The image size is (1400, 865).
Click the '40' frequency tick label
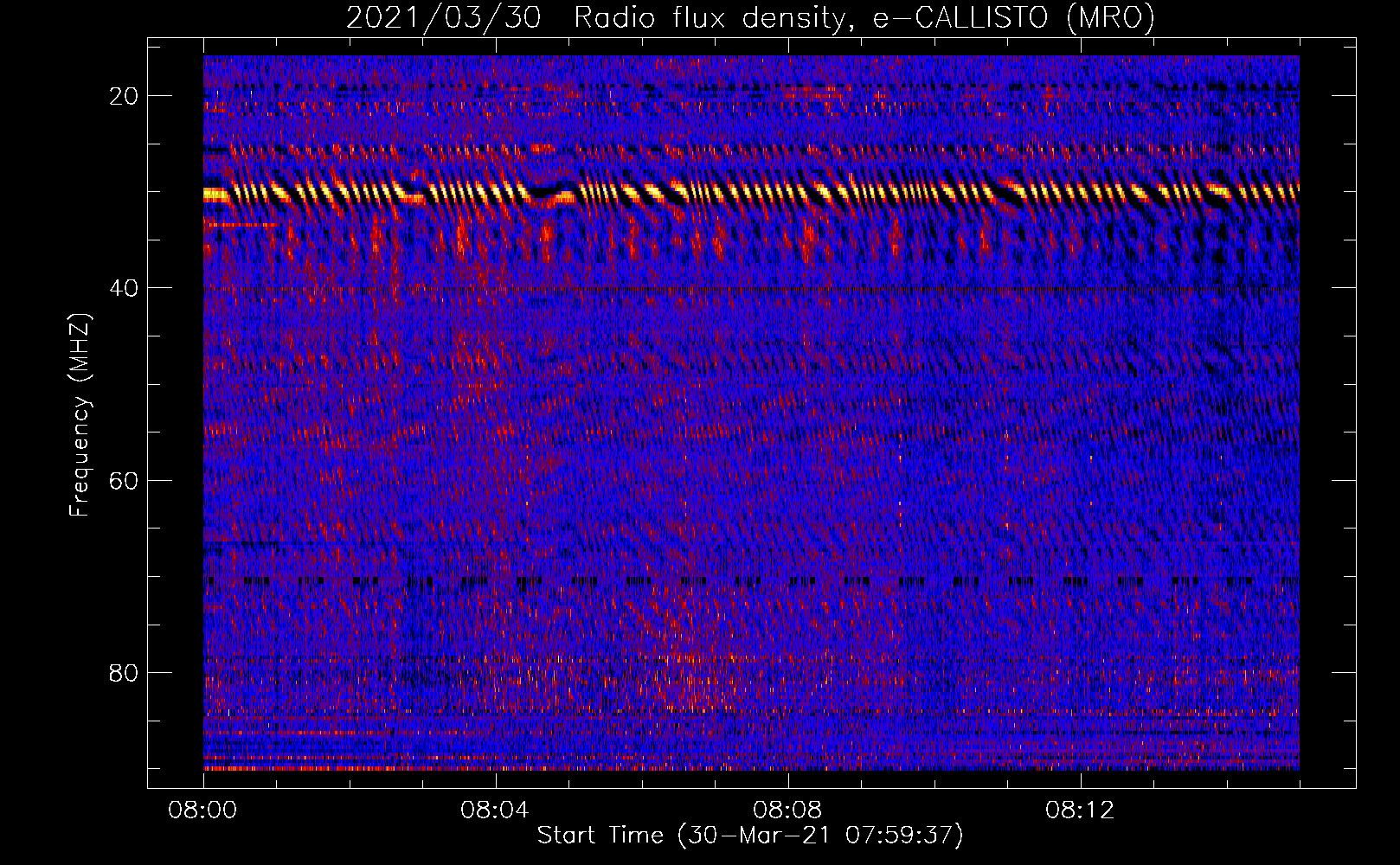[x=125, y=288]
